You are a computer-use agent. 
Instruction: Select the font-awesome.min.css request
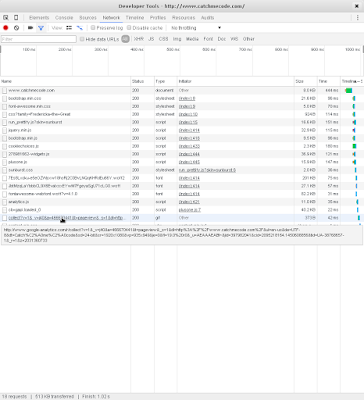pos(182,107)
